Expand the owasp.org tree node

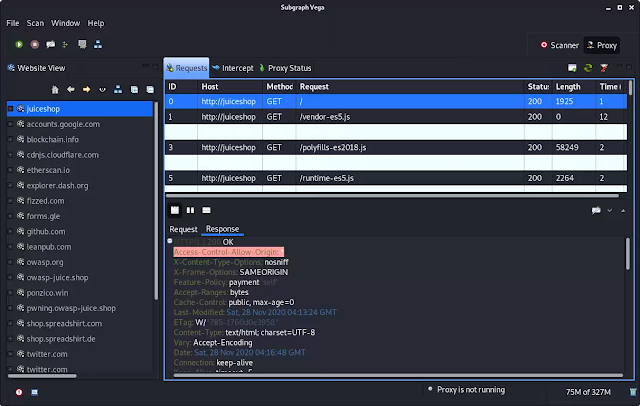point(11,262)
